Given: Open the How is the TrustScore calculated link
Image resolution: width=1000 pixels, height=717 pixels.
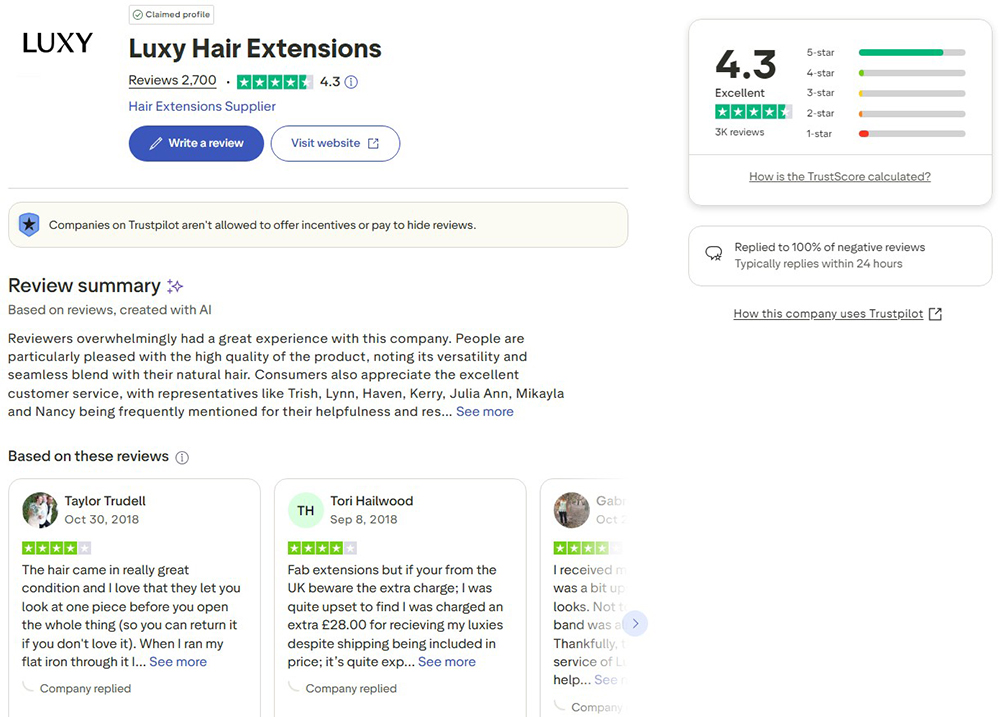Looking at the screenshot, I should point(839,175).
